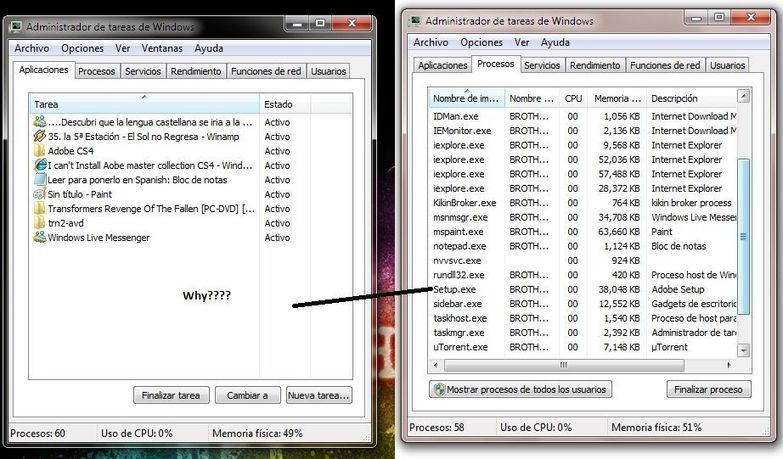Click Cambiar a button
Screen dimensions: 783x459
coord(247,395)
